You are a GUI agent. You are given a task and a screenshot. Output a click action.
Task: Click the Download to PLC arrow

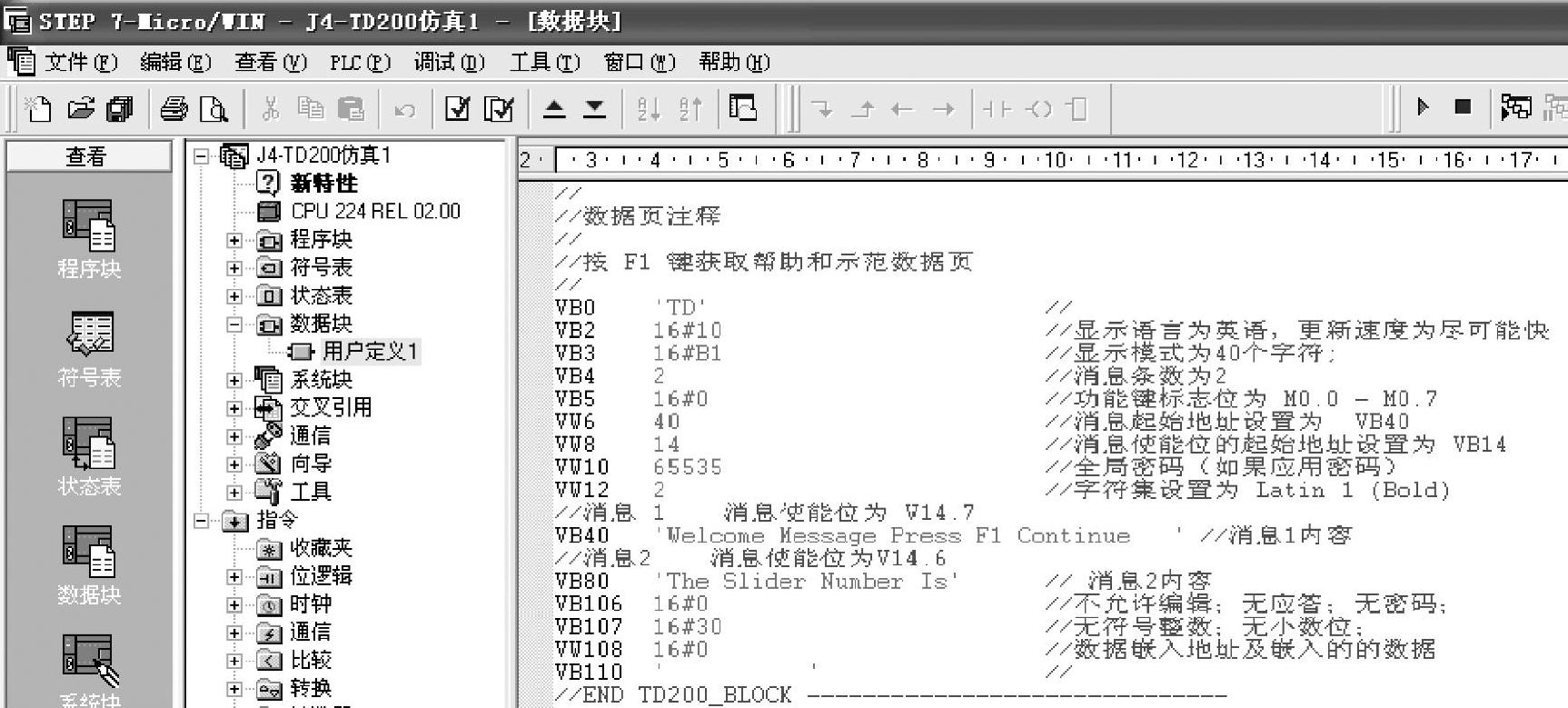594,109
